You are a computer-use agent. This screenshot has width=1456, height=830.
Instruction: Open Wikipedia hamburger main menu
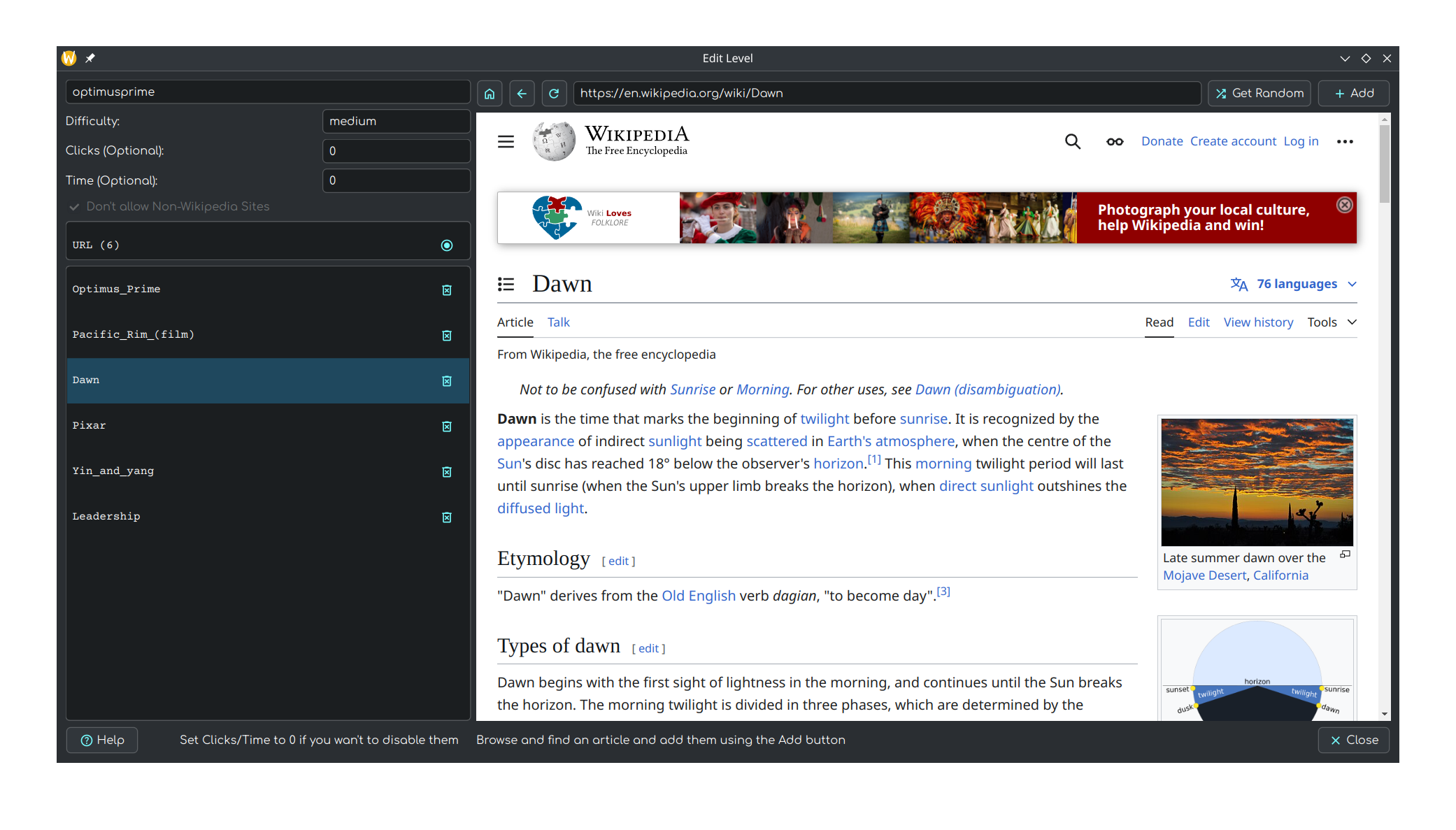coord(506,142)
